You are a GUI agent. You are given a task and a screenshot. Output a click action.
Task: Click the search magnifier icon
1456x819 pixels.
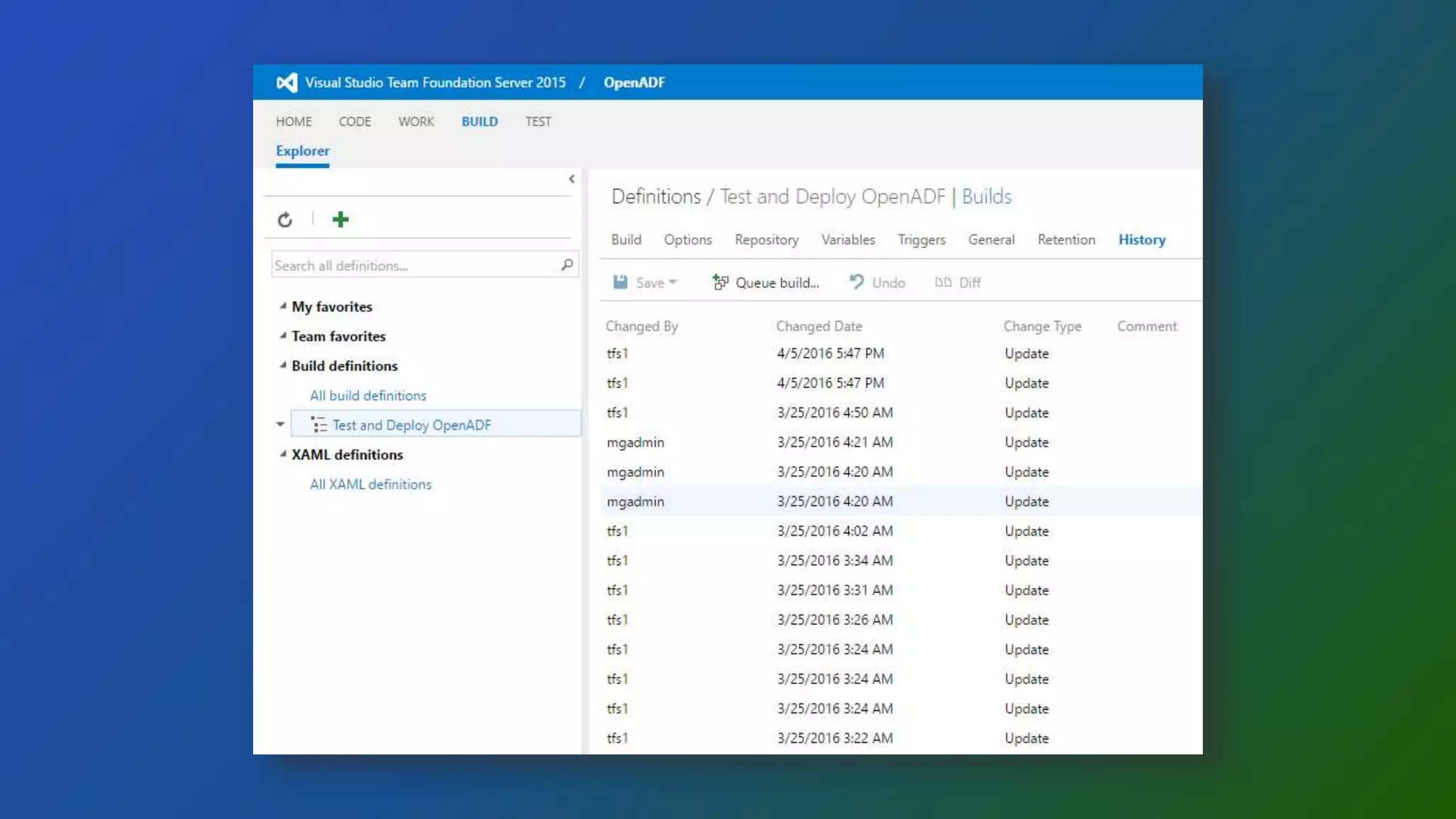(567, 265)
